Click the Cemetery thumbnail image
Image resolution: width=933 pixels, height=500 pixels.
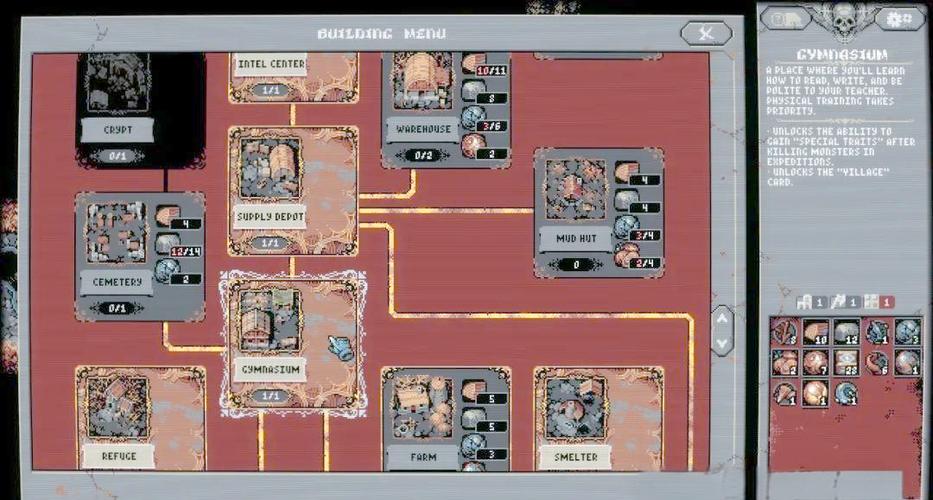point(117,233)
